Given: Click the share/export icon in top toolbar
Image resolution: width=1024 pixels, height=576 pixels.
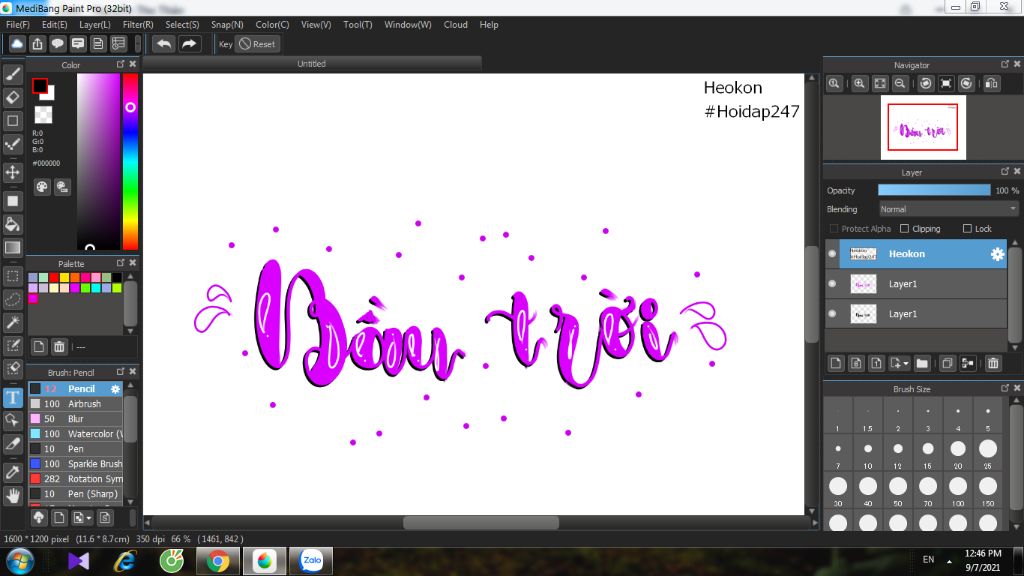Looking at the screenshot, I should 37,44.
